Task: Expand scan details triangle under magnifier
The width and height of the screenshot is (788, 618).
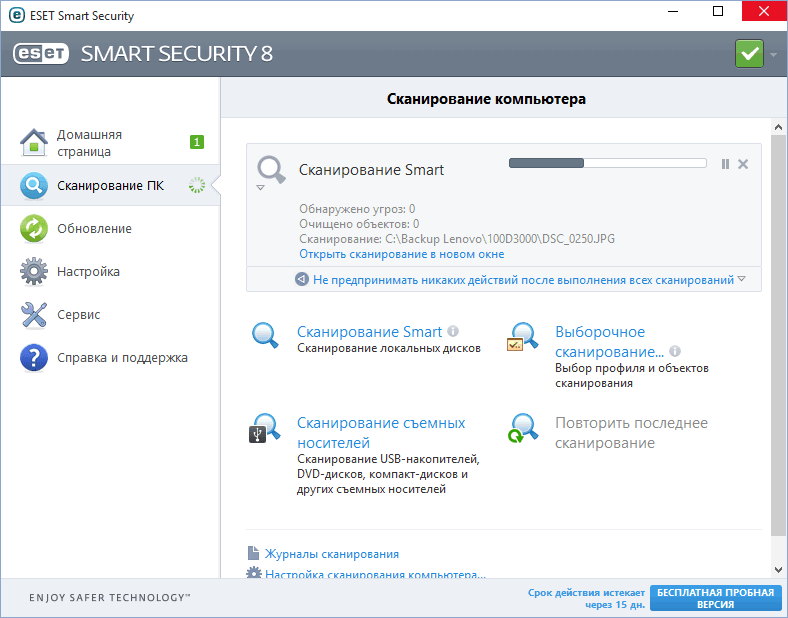Action: click(x=260, y=187)
